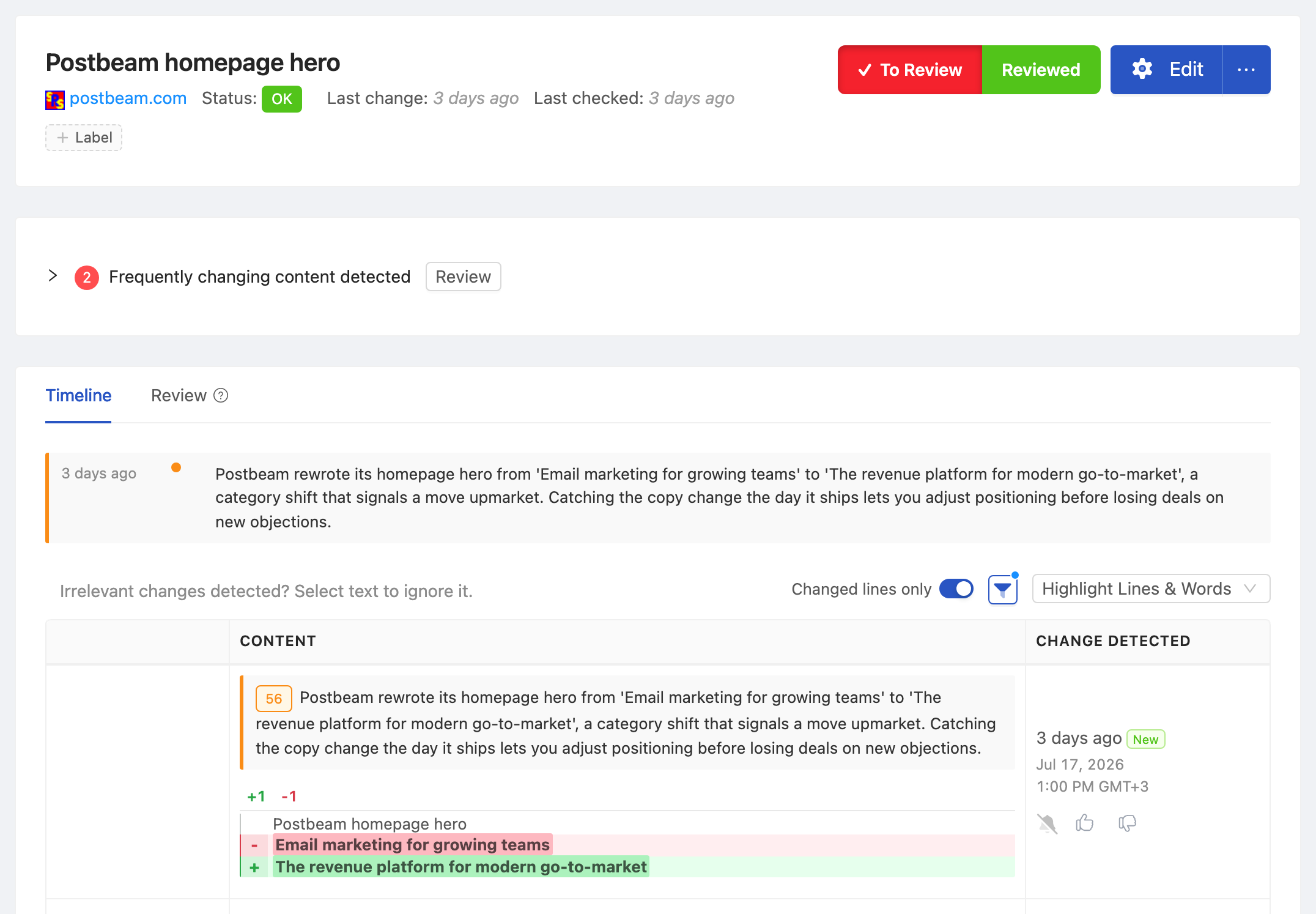Click the '1:00 PM GMT+3' time text
The image size is (1316, 914).
click(x=1092, y=787)
